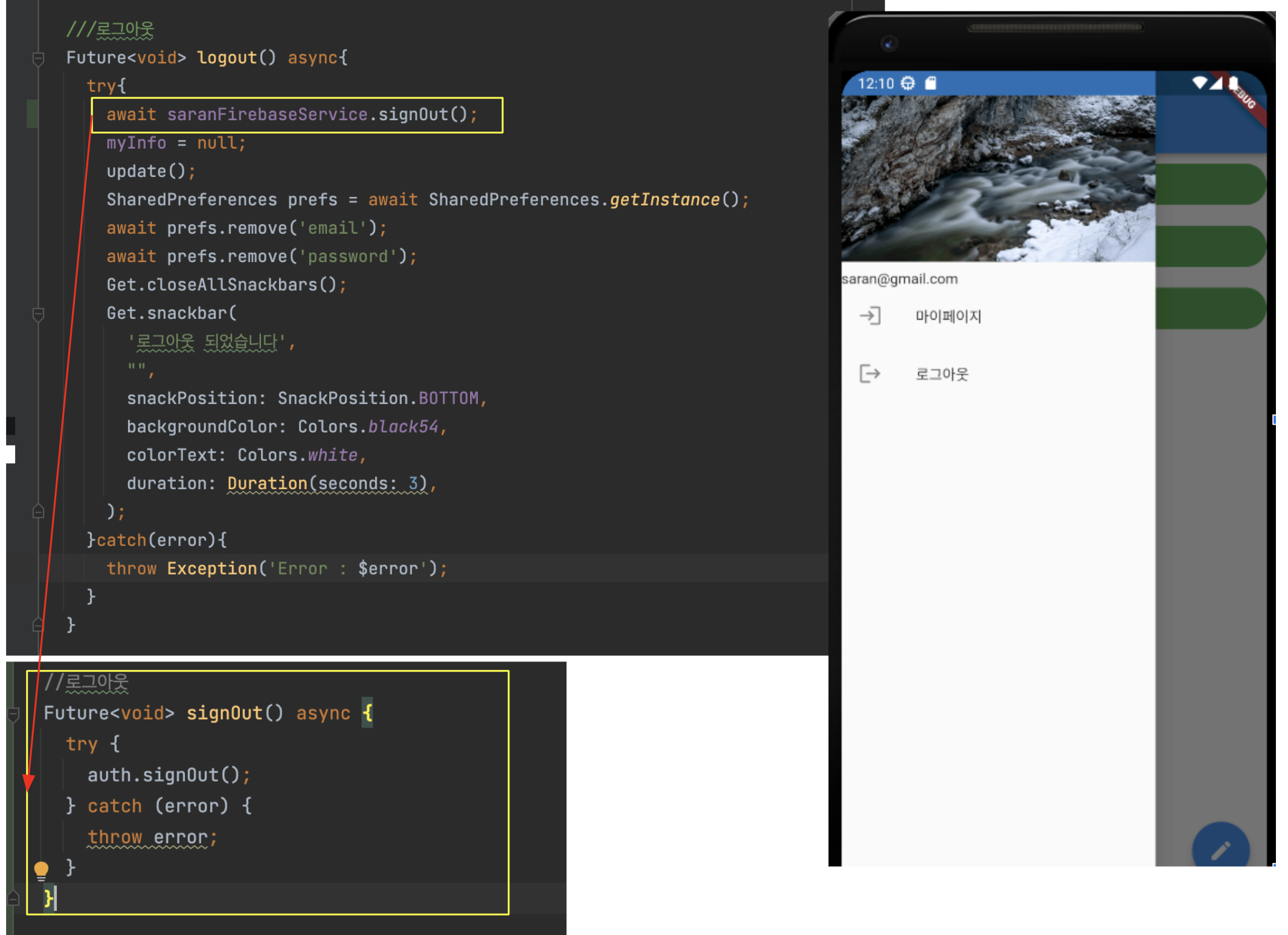Tap the 마이페이지 login arrow icon
This screenshot has width=1288, height=935.
point(870,315)
